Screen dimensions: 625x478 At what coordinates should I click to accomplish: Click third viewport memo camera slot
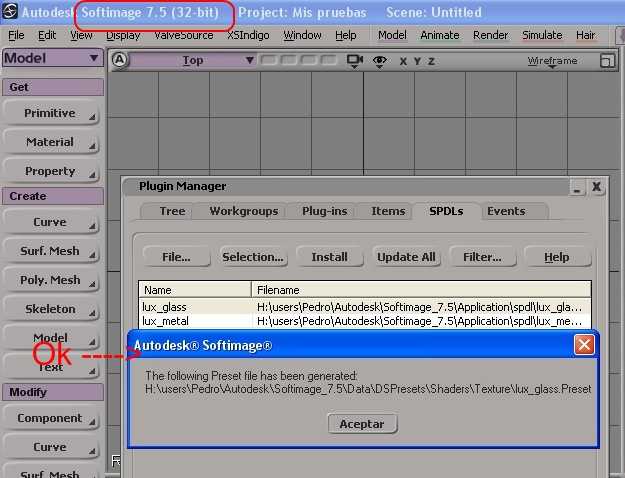click(x=309, y=60)
